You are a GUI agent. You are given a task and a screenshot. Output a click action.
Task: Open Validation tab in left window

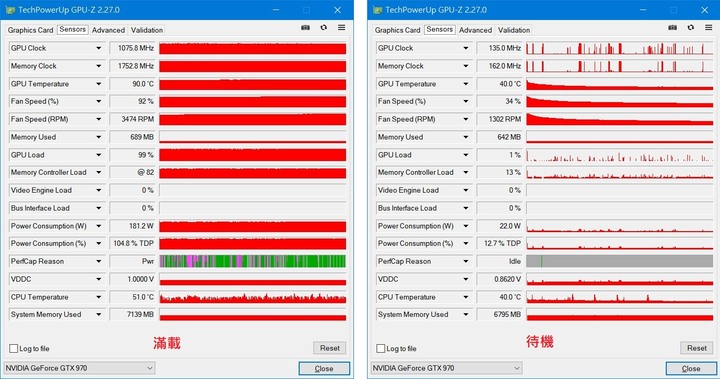146,30
